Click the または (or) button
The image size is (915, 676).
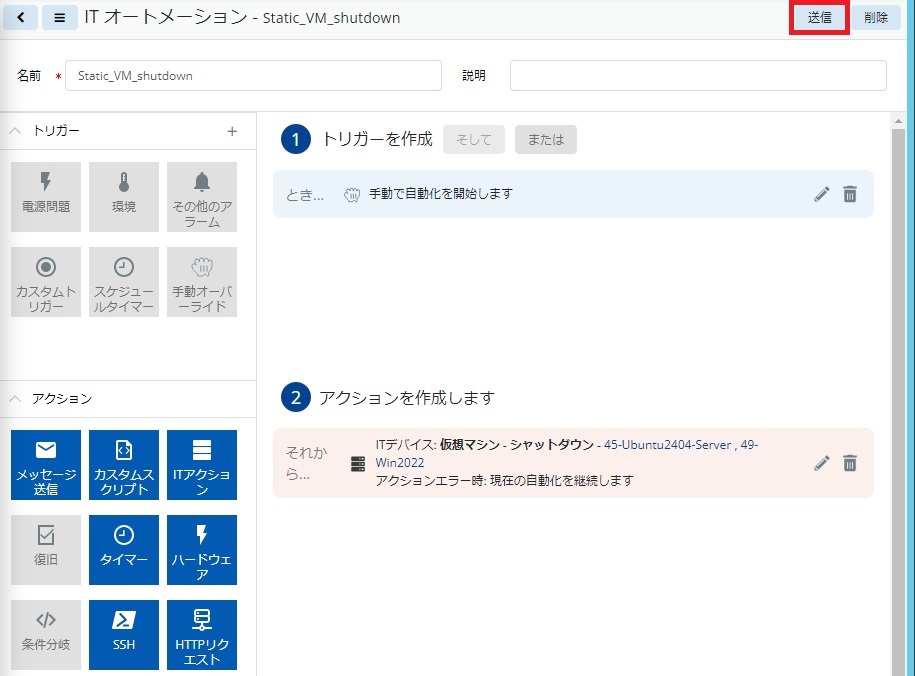point(546,140)
